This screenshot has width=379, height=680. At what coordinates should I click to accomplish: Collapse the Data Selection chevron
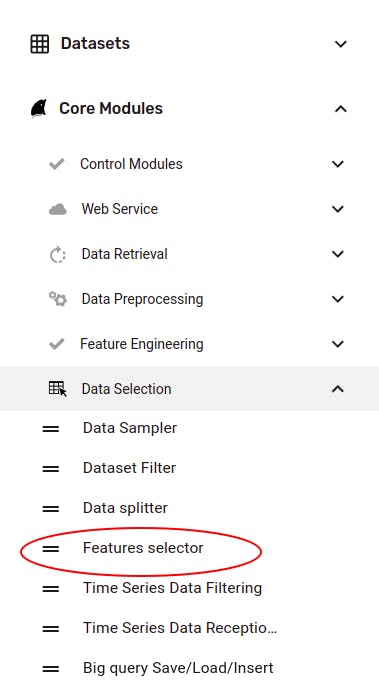click(338, 389)
